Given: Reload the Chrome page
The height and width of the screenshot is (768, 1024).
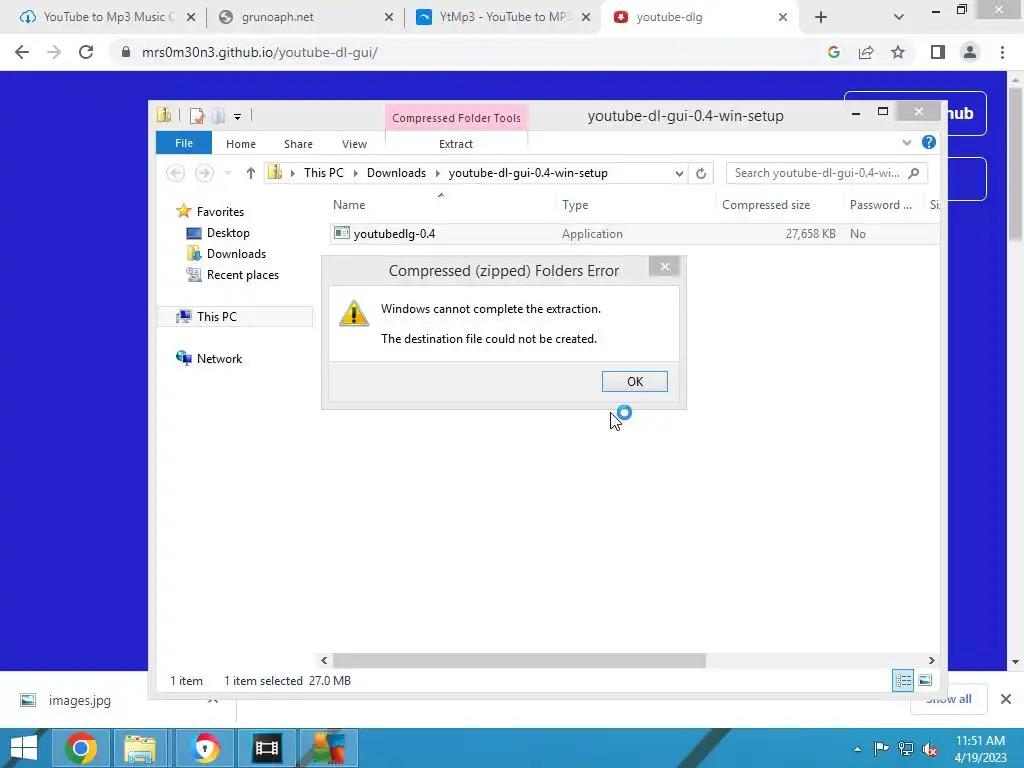Looking at the screenshot, I should (86, 52).
